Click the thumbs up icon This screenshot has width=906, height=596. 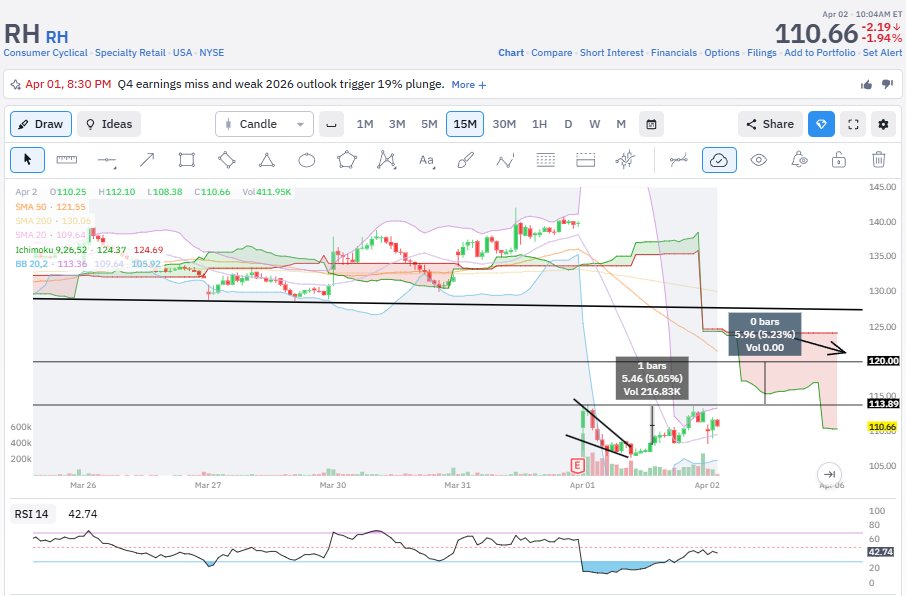pyautogui.click(x=866, y=85)
